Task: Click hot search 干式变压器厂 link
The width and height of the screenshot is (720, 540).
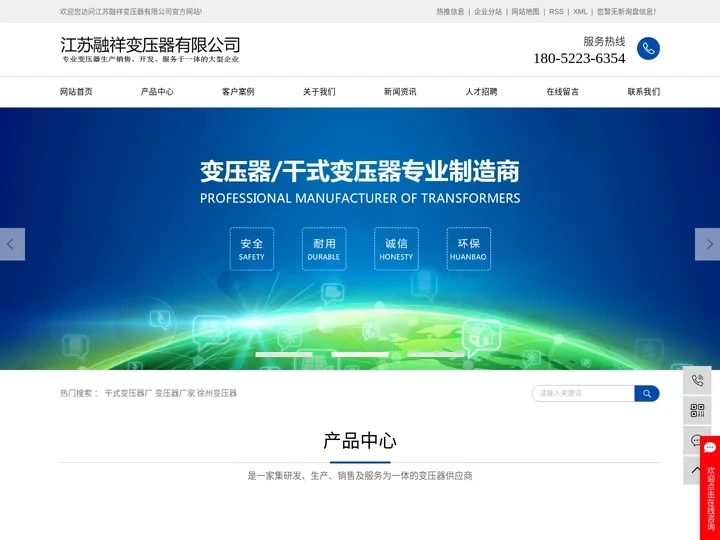Action: (128, 393)
